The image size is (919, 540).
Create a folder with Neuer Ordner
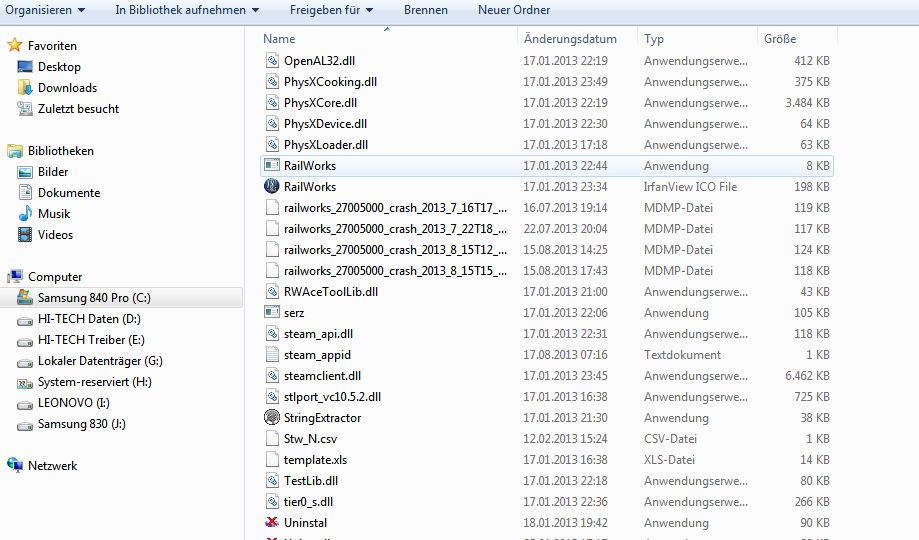[514, 10]
